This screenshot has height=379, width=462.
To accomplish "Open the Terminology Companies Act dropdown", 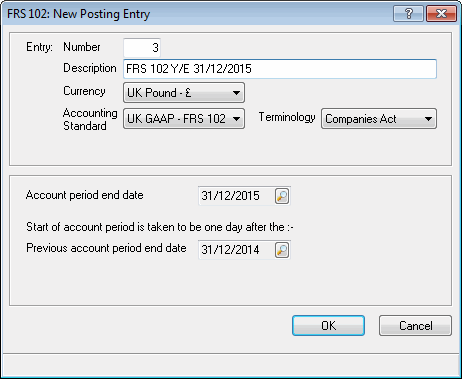I will pyautogui.click(x=379, y=119).
